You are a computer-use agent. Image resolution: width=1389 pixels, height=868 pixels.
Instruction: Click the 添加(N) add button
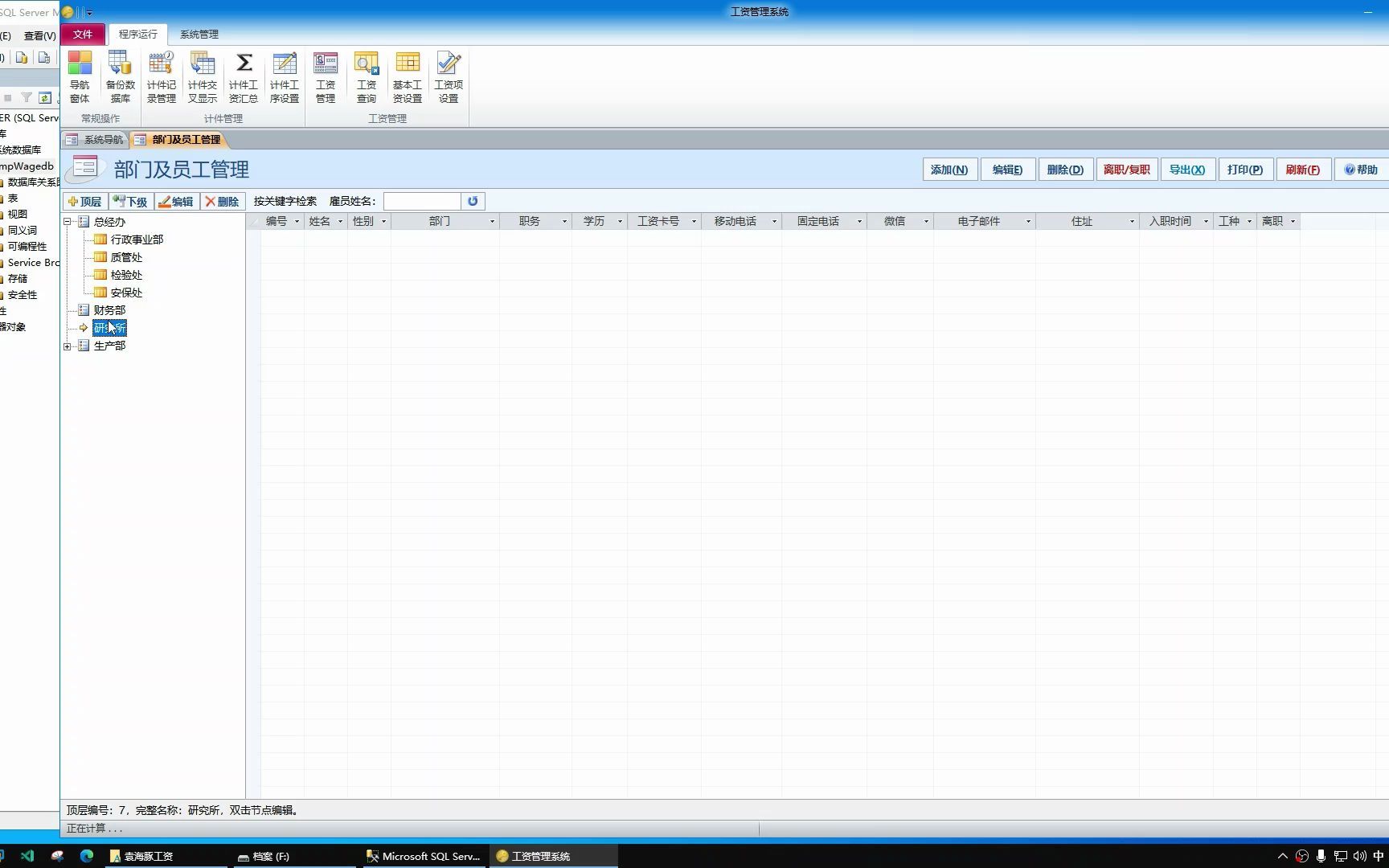[x=949, y=170]
